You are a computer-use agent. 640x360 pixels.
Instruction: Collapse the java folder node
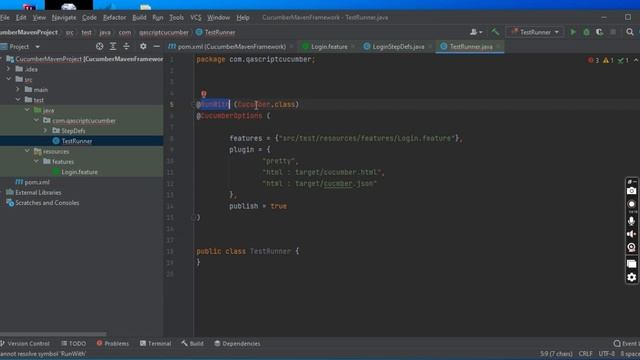27,110
